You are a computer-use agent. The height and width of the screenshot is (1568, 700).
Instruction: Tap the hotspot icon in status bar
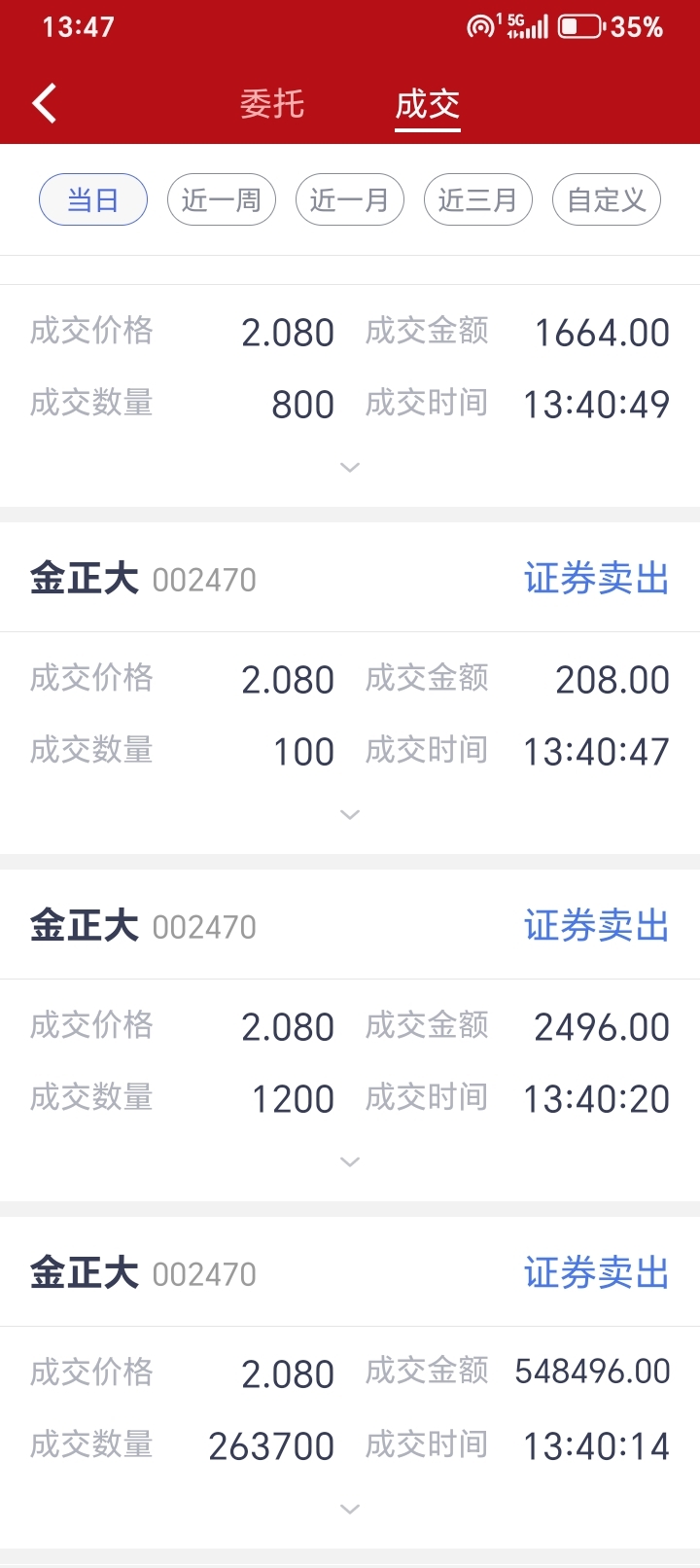click(481, 26)
